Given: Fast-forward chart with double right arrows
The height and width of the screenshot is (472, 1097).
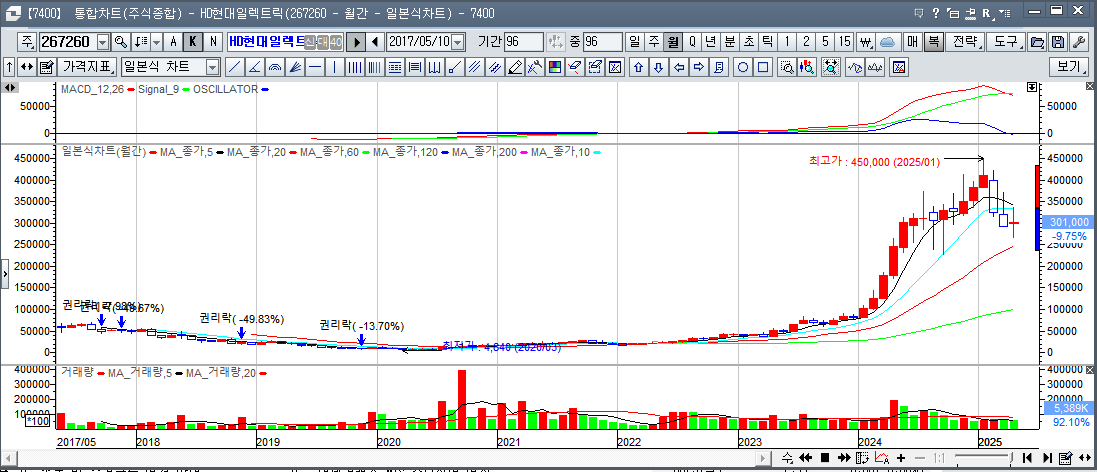Looking at the screenshot, I should pyautogui.click(x=844, y=458).
